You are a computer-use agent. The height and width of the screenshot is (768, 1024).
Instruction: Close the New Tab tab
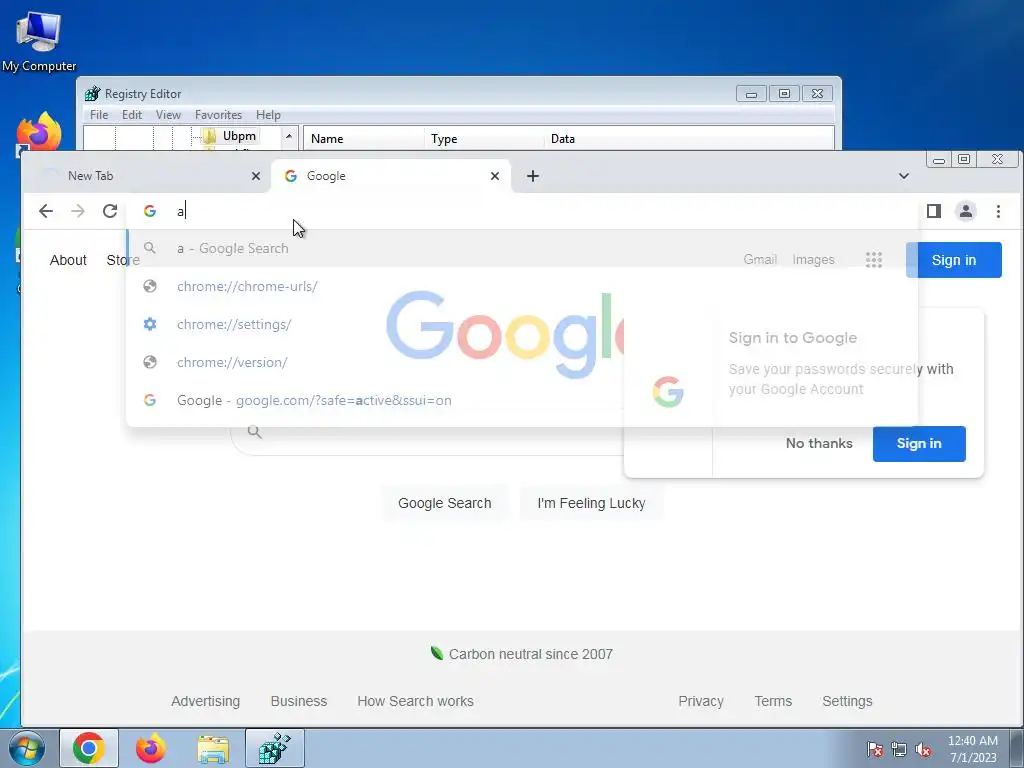(255, 176)
